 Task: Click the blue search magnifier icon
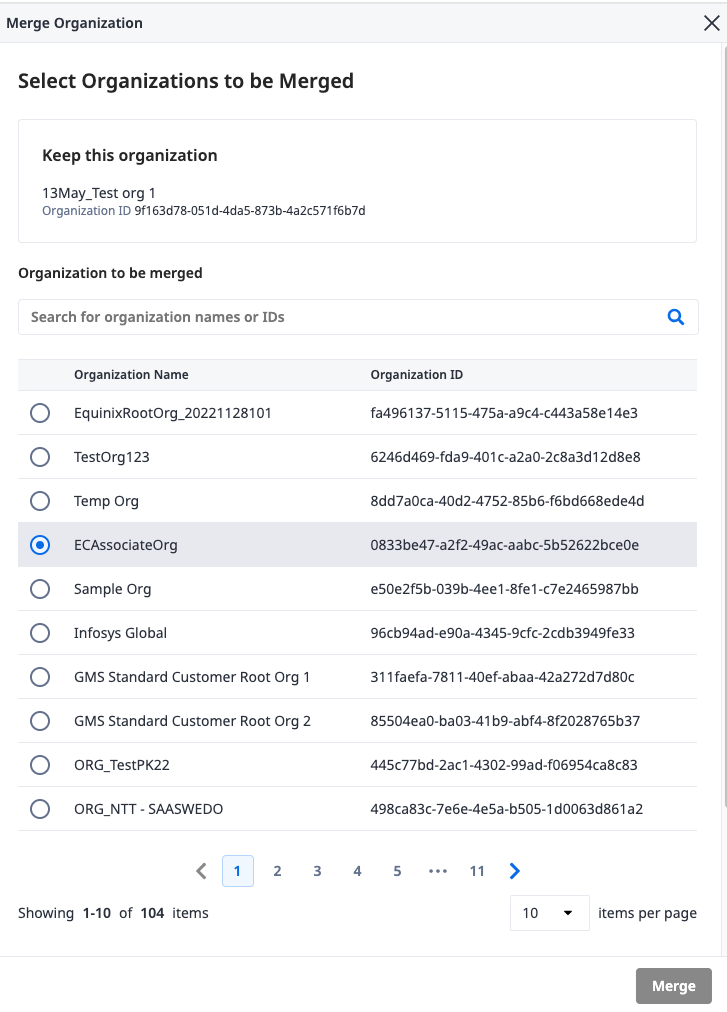pos(675,317)
